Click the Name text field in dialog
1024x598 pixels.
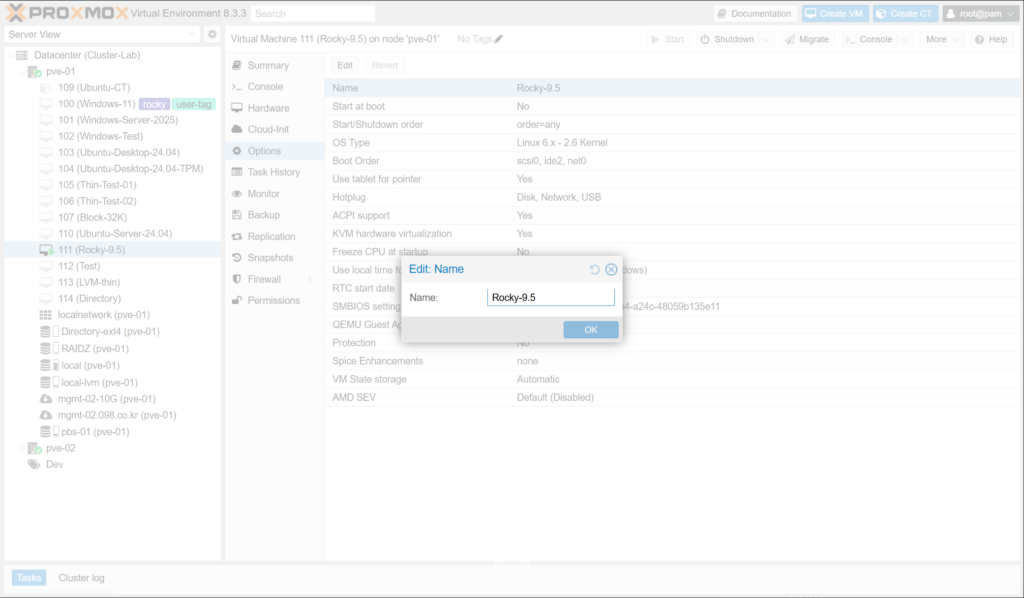click(x=550, y=298)
